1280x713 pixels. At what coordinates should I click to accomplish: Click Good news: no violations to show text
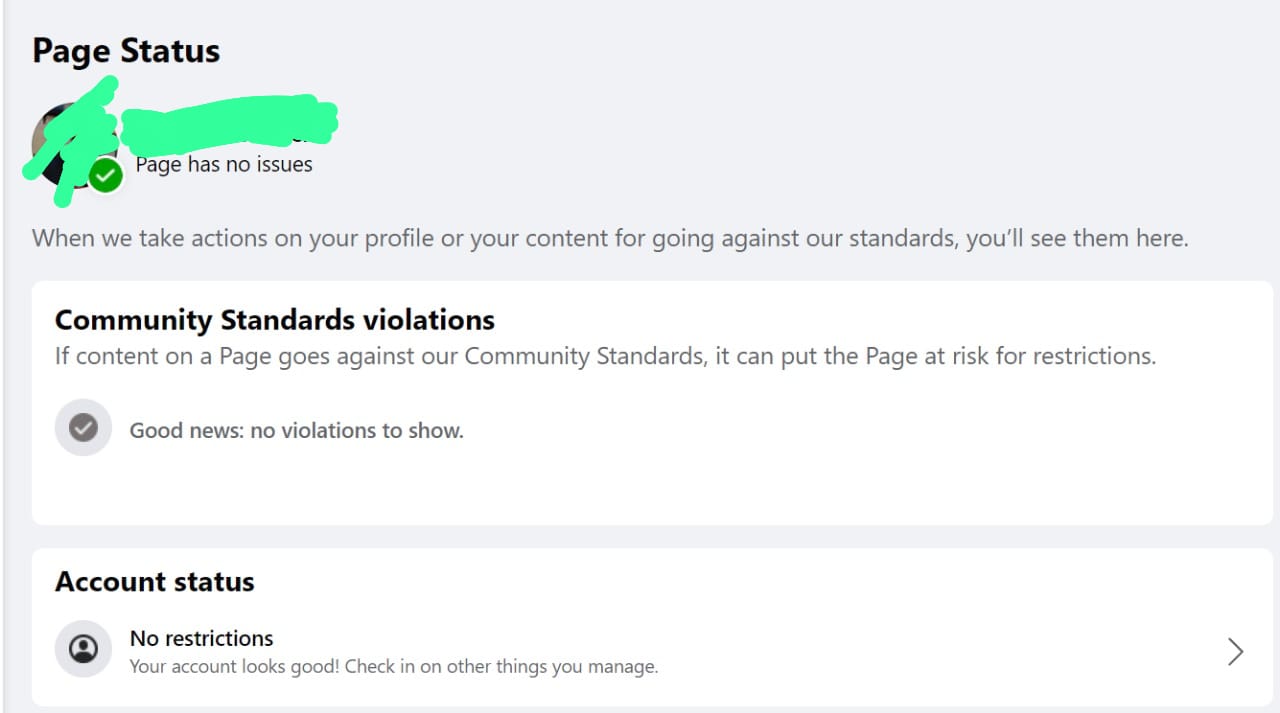tap(297, 431)
